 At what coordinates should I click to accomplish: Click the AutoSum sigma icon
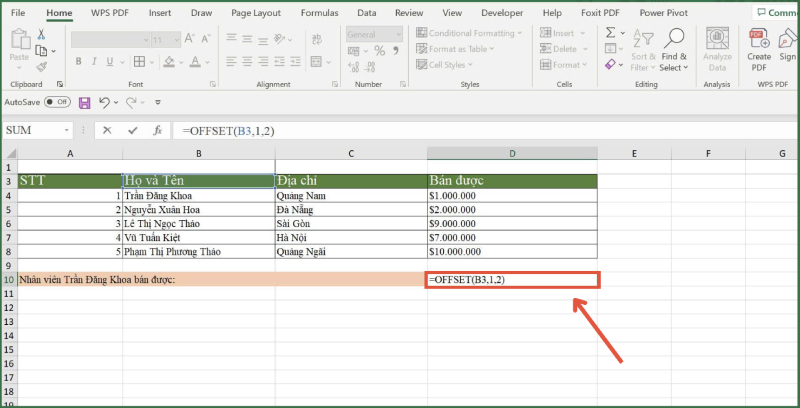click(x=610, y=34)
